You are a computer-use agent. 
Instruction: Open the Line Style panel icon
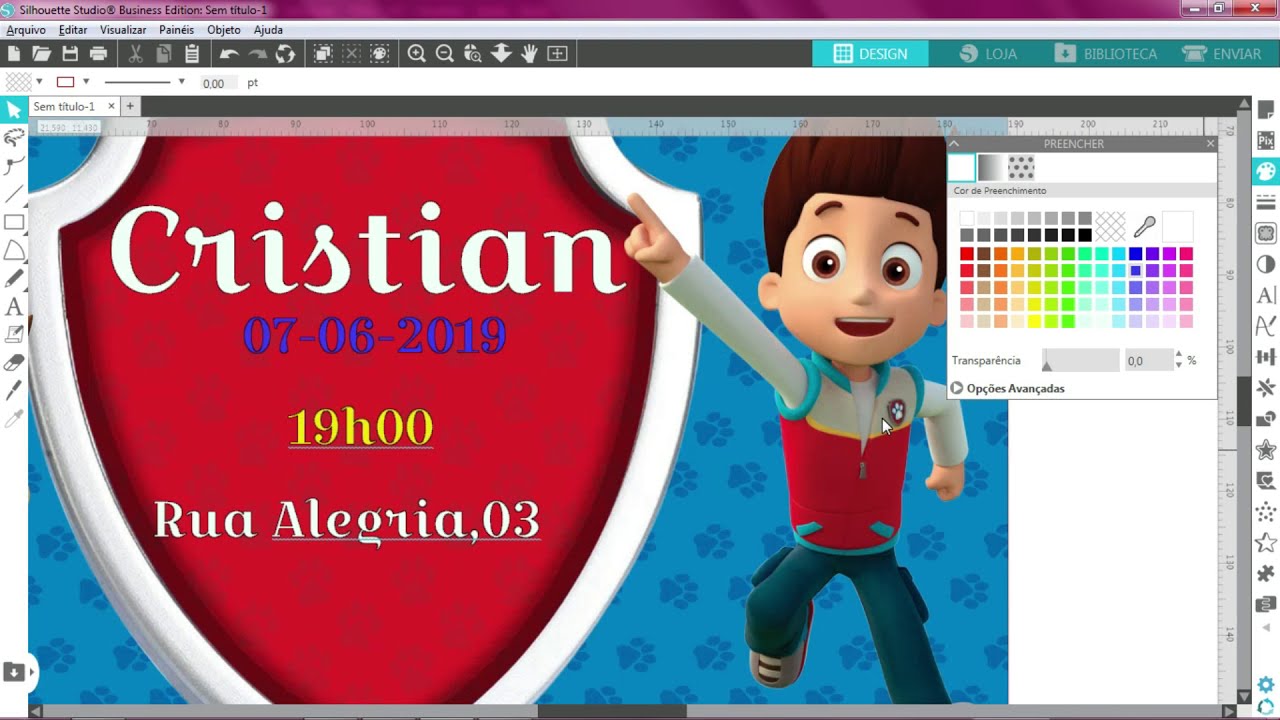pyautogui.click(x=1265, y=202)
